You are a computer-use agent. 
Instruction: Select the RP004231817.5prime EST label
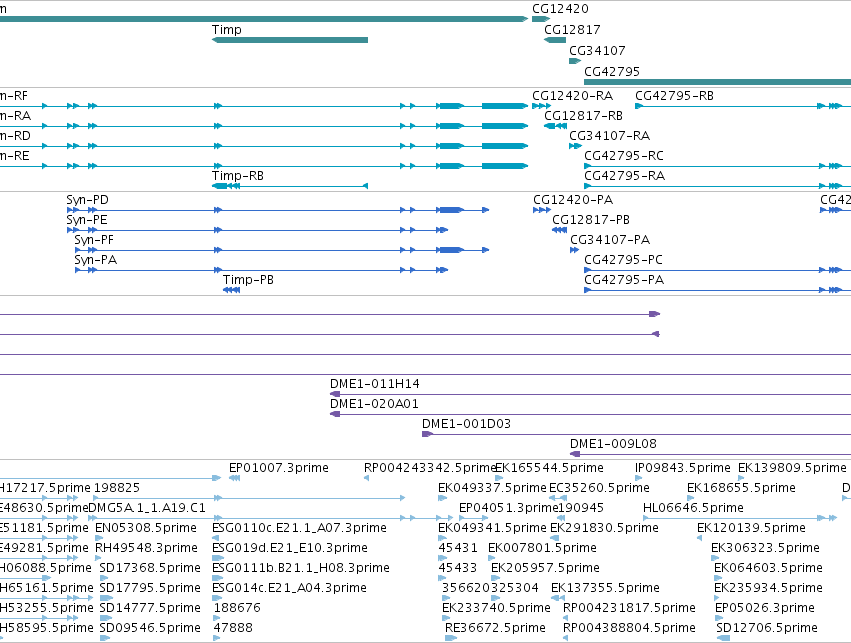(x=629, y=609)
